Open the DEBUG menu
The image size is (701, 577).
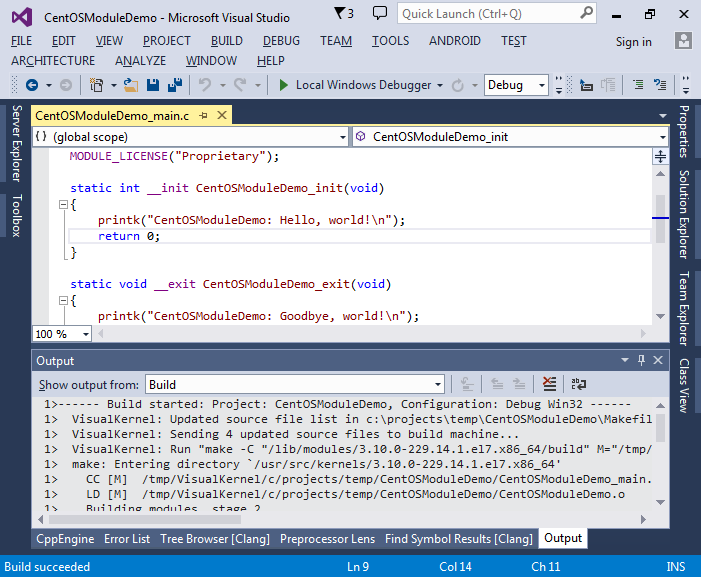(x=281, y=41)
